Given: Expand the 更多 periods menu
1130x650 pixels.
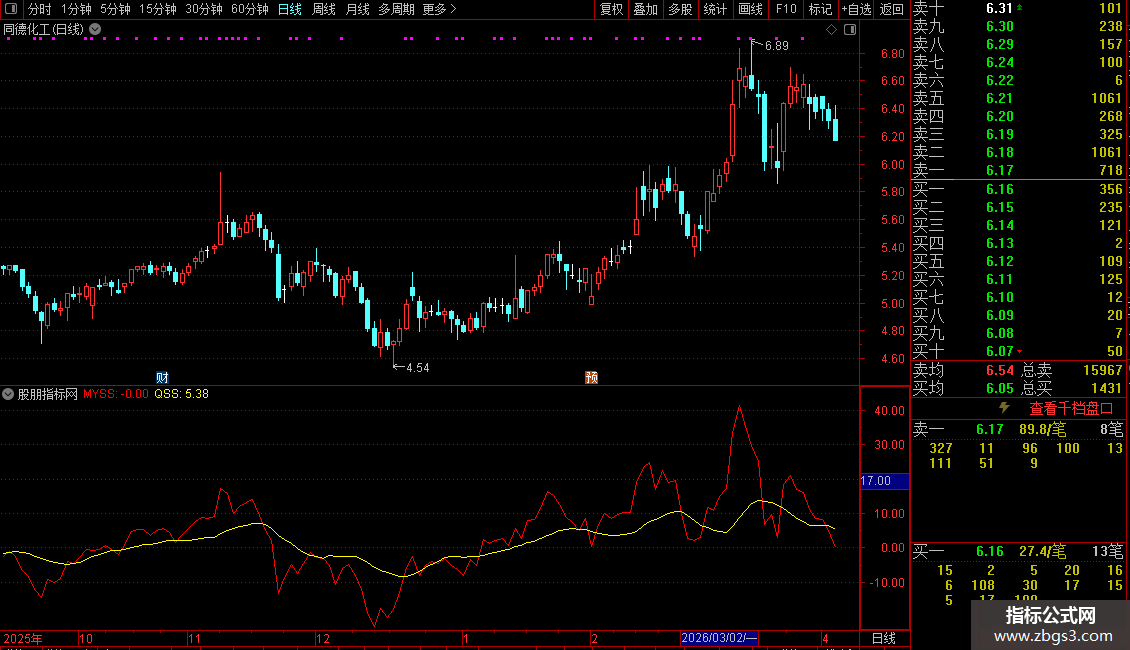Looking at the screenshot, I should [x=439, y=9].
